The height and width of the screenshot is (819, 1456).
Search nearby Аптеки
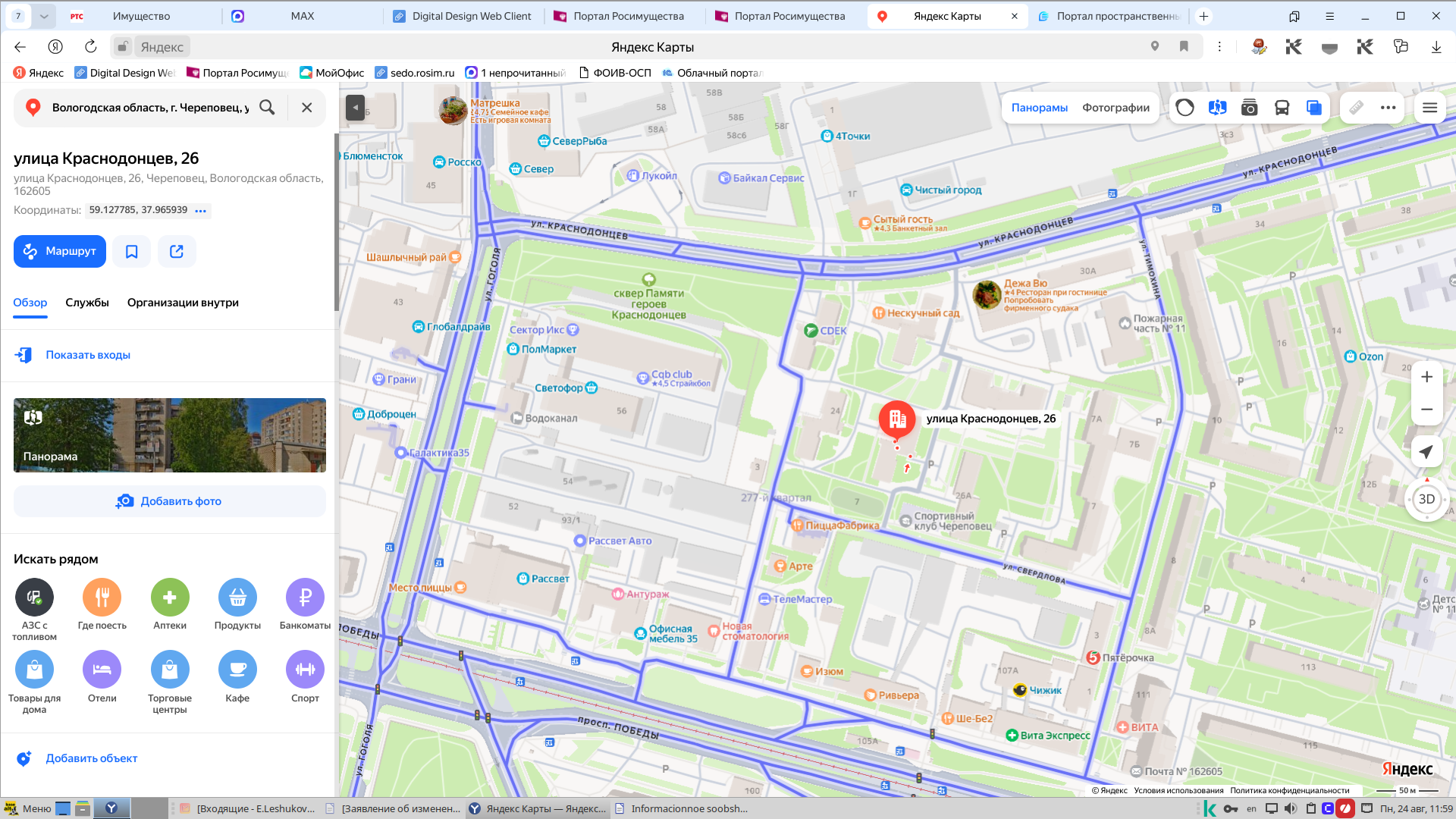point(170,605)
